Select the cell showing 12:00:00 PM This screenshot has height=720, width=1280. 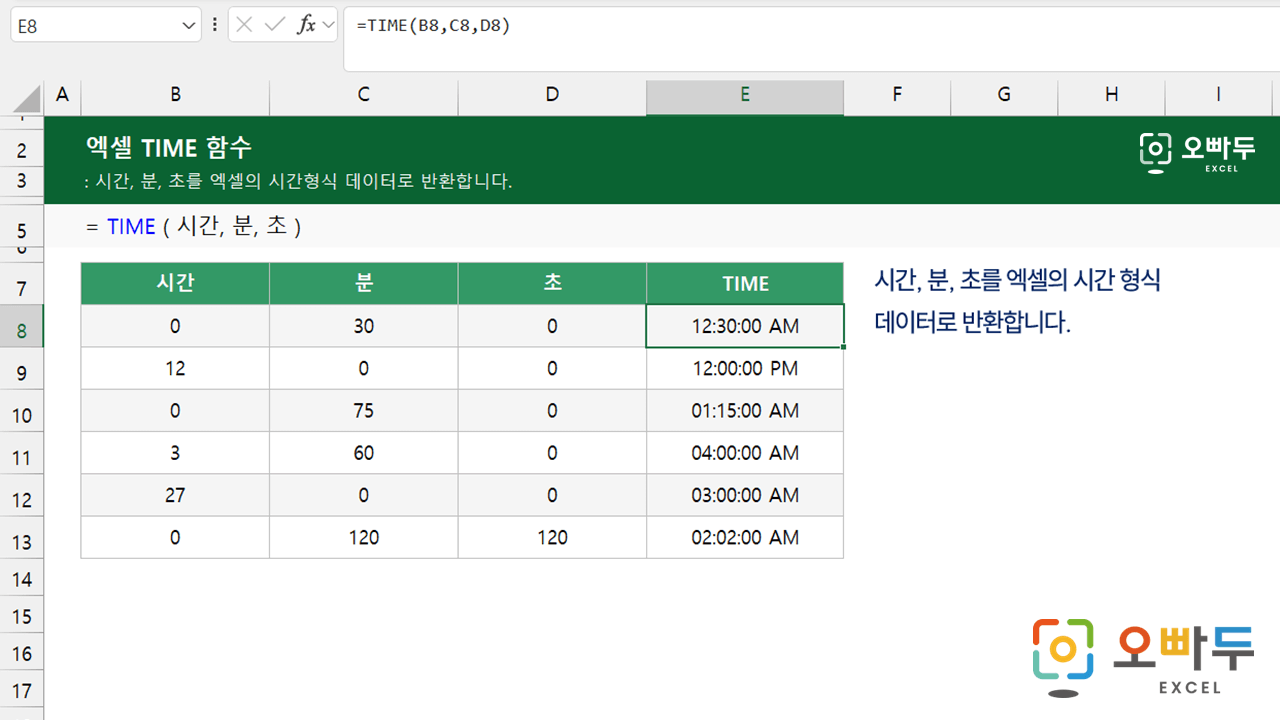point(745,369)
